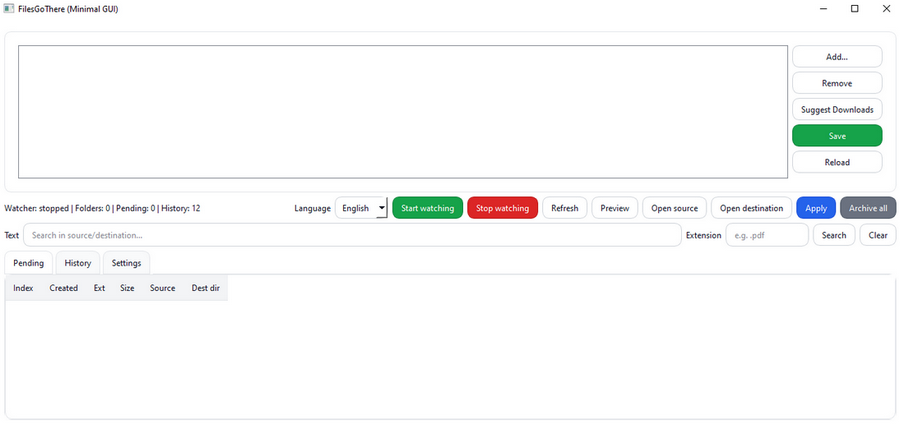Image resolution: width=900 pixels, height=425 pixels.
Task: Switch to the History tab
Action: [x=77, y=263]
